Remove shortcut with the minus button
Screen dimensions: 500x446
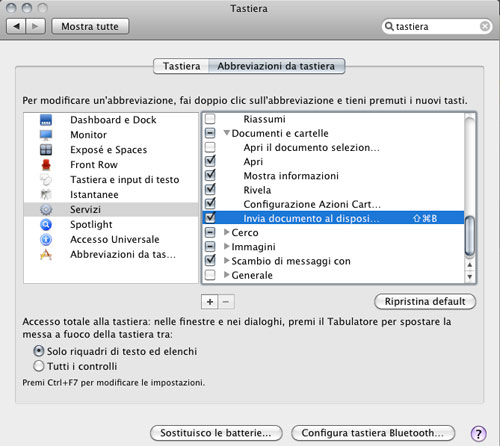(226, 302)
